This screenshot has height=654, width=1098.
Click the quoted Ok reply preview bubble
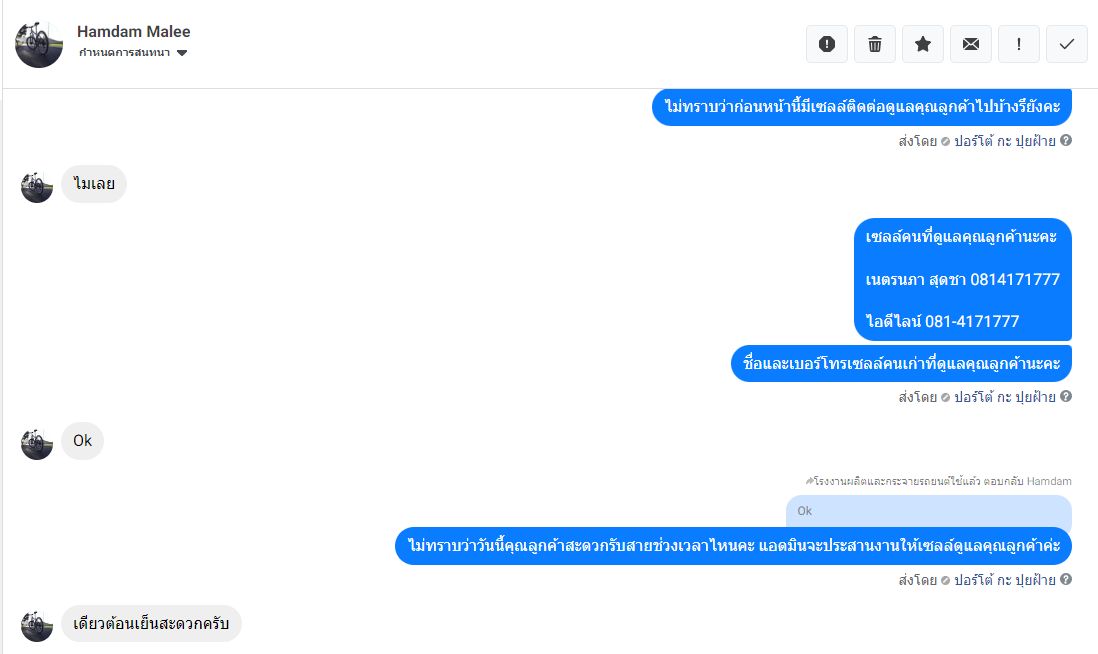(x=929, y=511)
